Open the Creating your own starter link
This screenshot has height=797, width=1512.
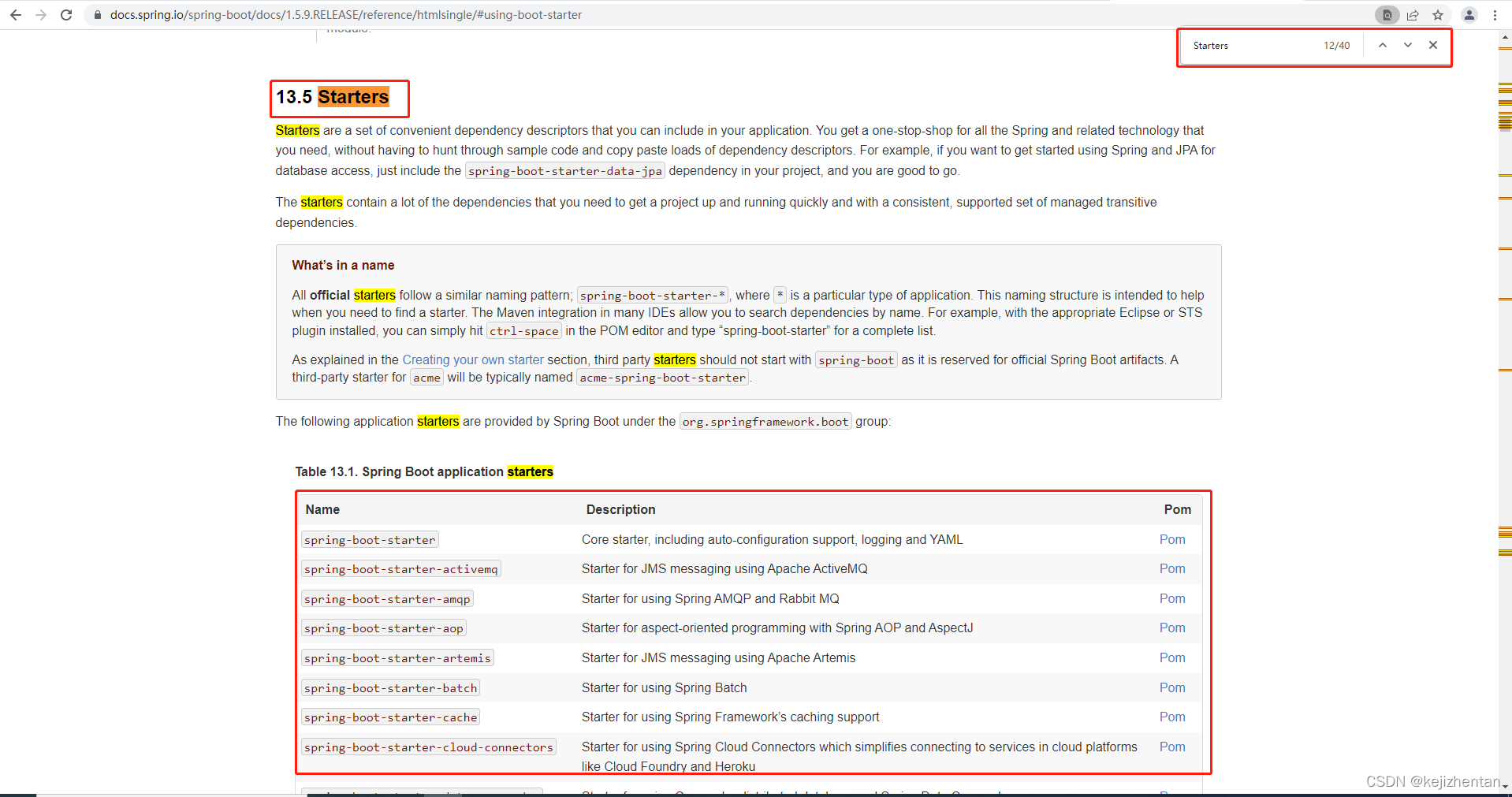coord(473,359)
